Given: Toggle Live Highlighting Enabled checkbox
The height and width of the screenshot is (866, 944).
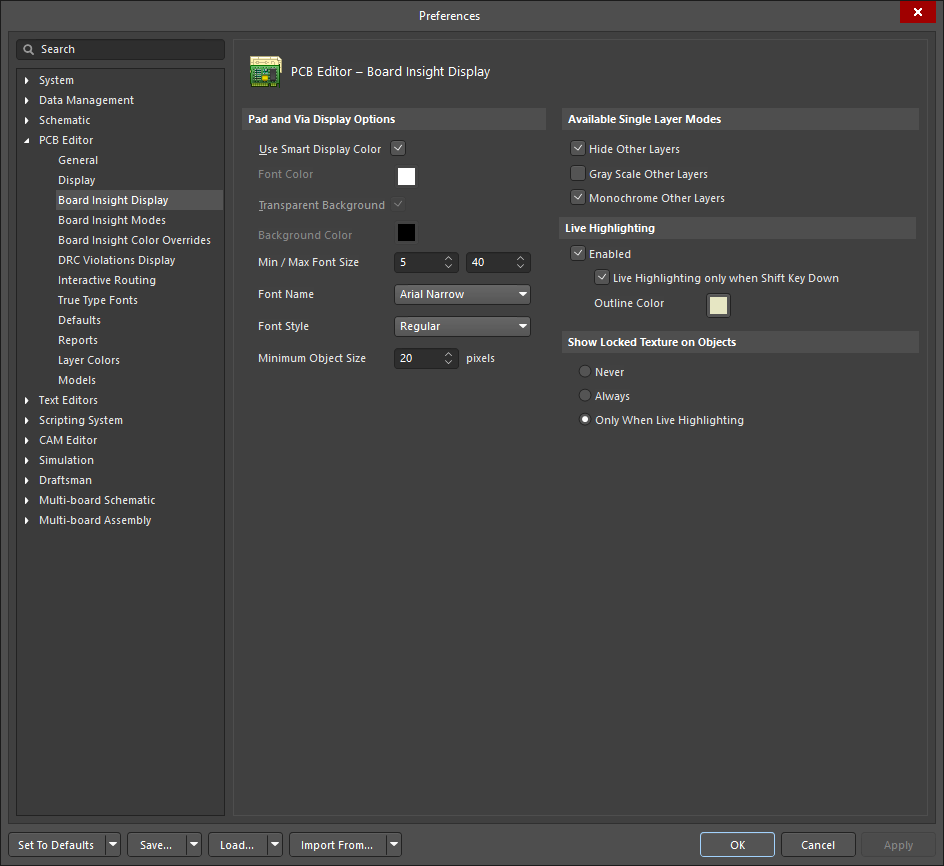Looking at the screenshot, I should [578, 253].
